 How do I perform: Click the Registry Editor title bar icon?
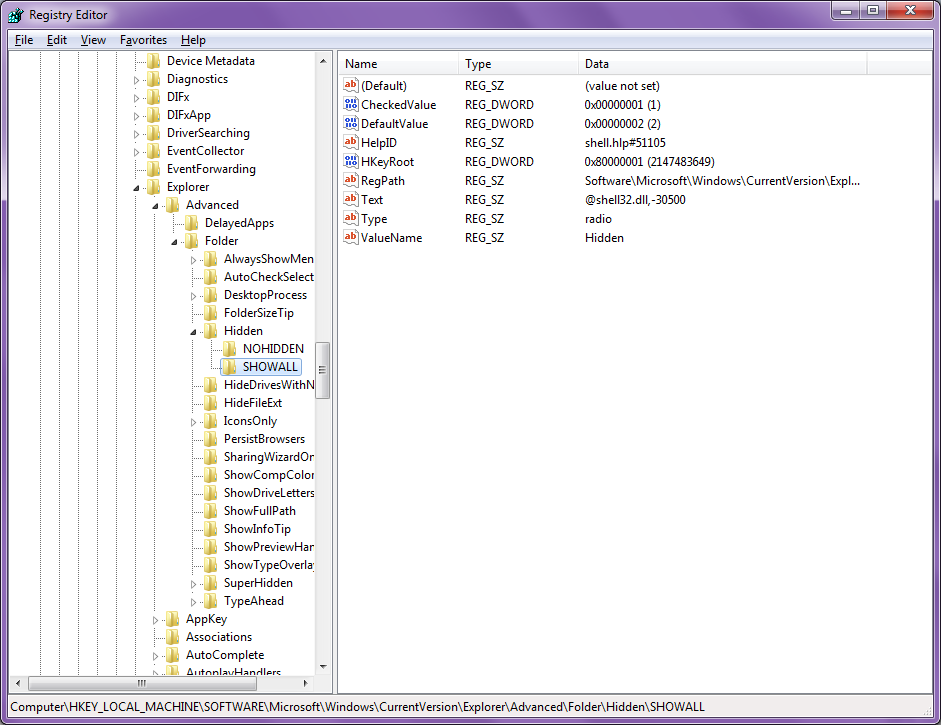coord(16,14)
